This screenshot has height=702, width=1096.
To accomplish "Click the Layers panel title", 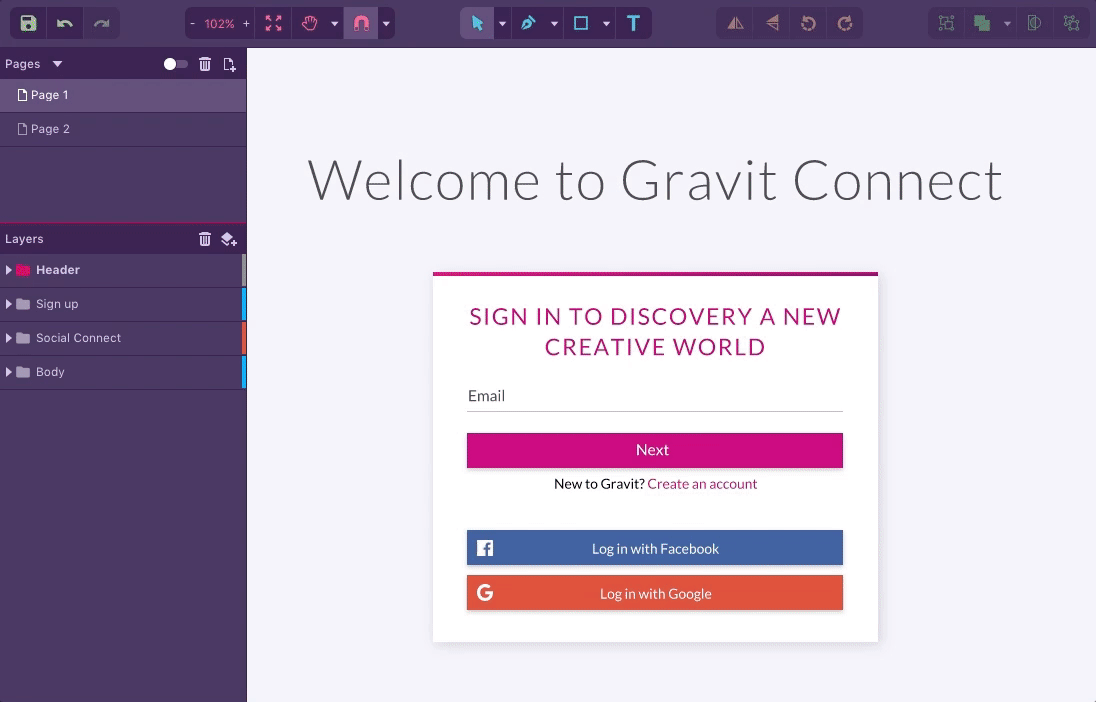I will click(x=24, y=239).
